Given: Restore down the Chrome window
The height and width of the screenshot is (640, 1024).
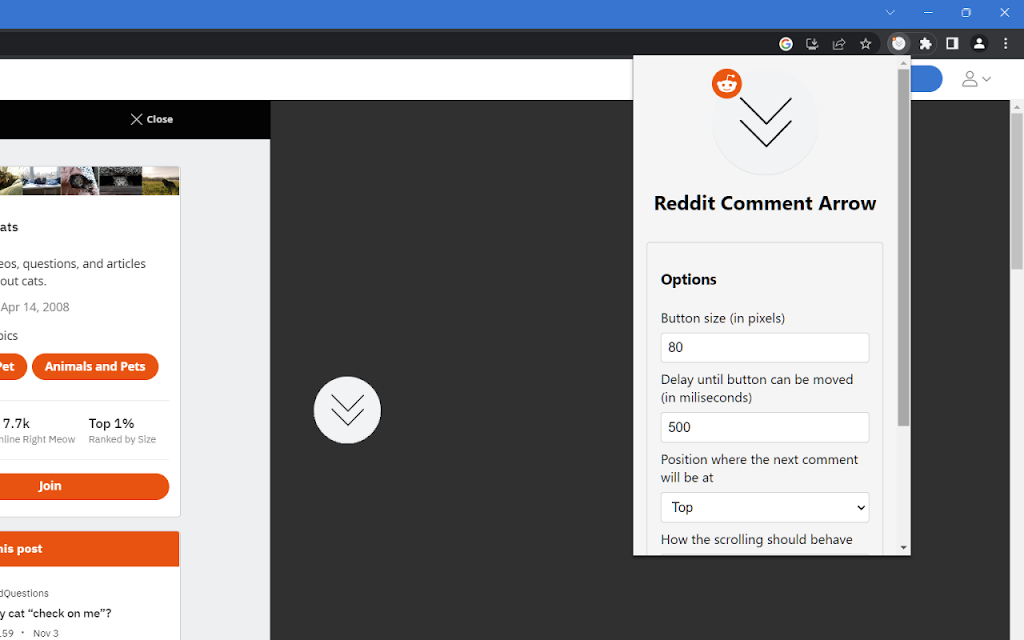Looking at the screenshot, I should [966, 12].
